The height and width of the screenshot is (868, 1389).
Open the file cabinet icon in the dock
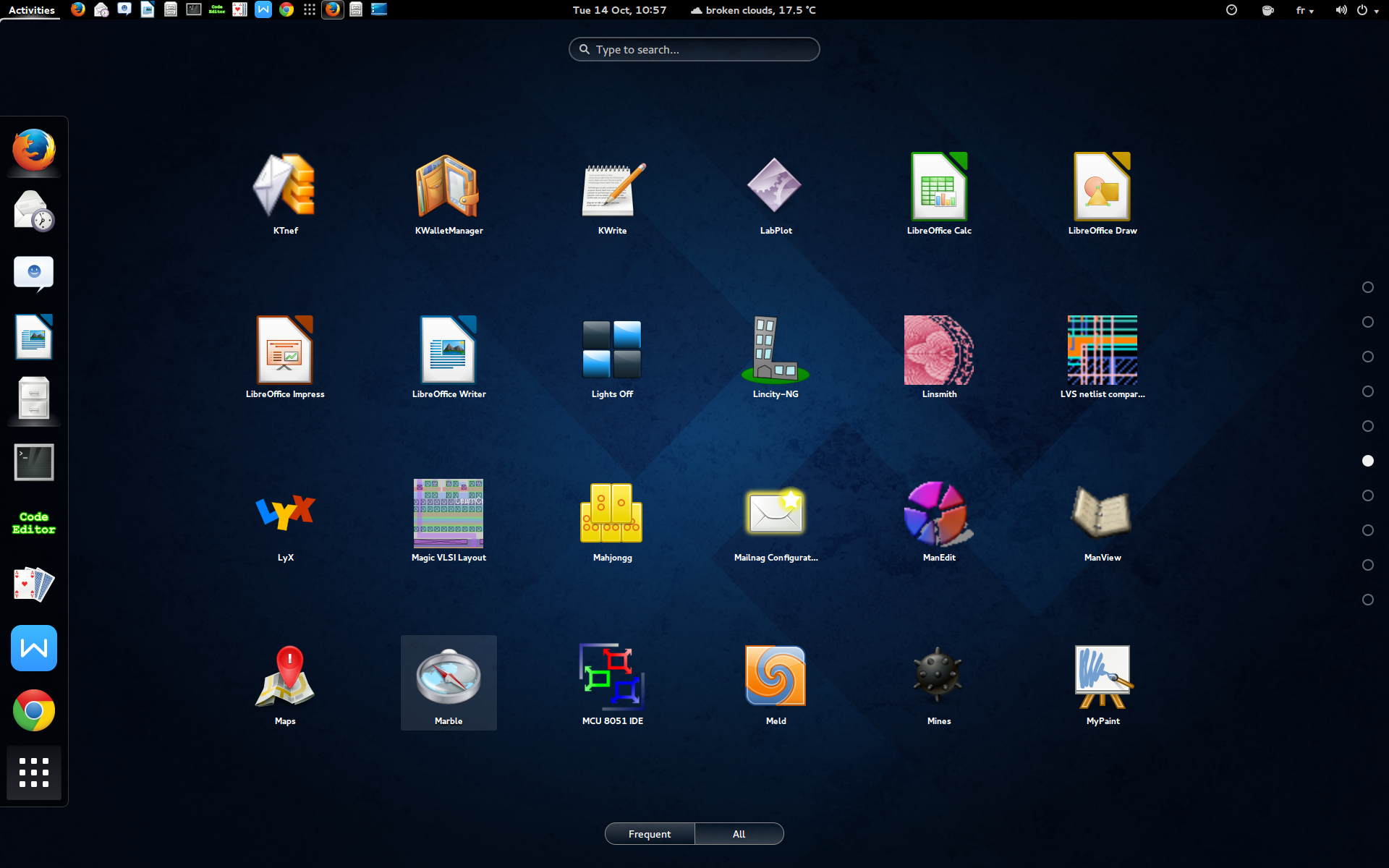click(34, 399)
